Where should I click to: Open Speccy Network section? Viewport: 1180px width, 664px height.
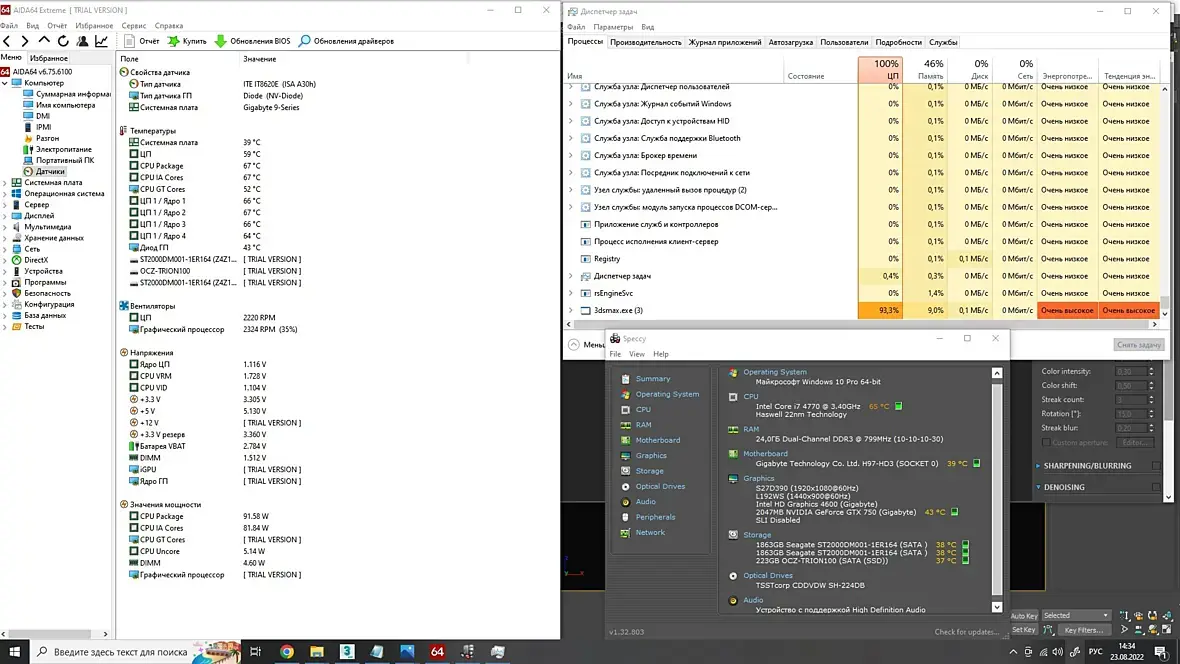(650, 532)
